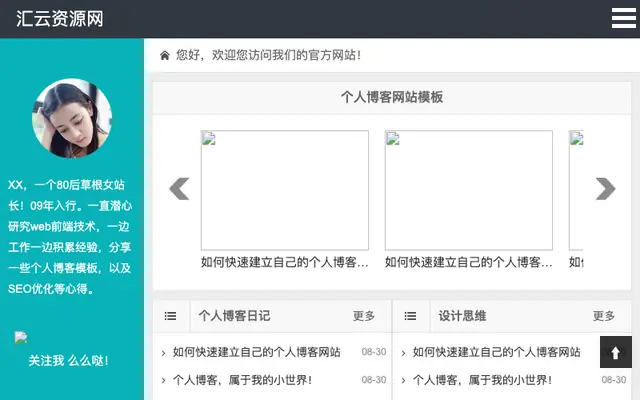This screenshot has width=640, height=400.
Task: Click broken QR image above 关注我 么么哒
Action: pos(21,337)
